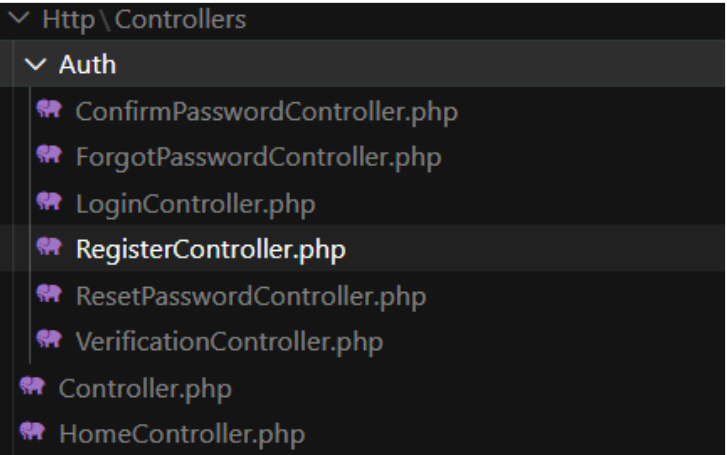Click the PHP icon beside ForgotPasswordController.php

pos(46,157)
